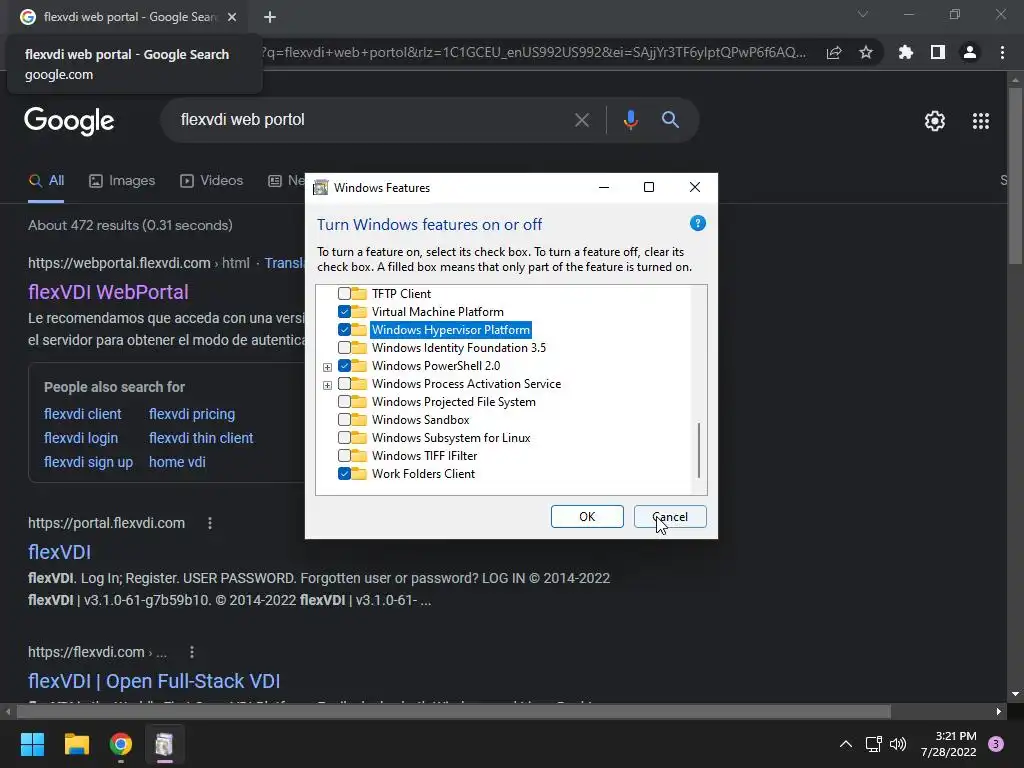Image resolution: width=1024 pixels, height=768 pixels.
Task: Open Google settings gear
Action: click(x=935, y=121)
